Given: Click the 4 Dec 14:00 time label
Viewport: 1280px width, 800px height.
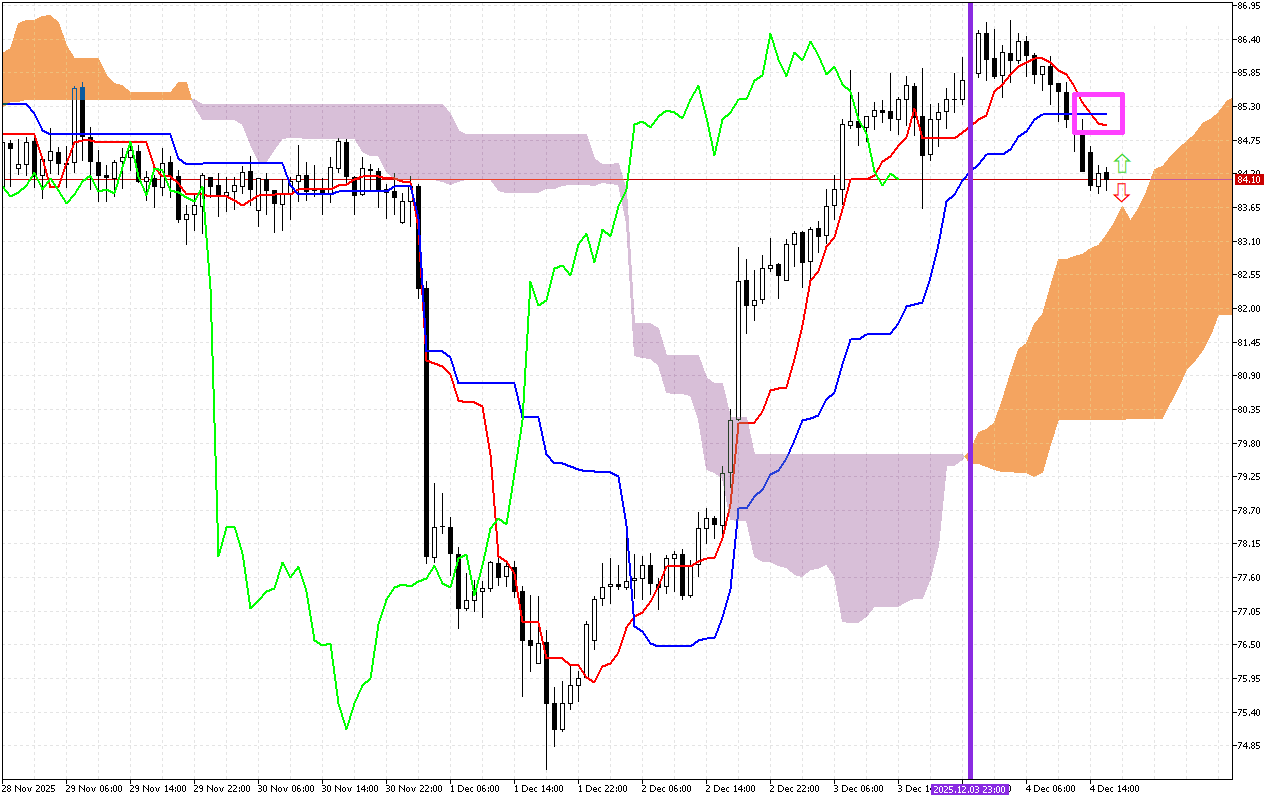Looking at the screenshot, I should [x=1114, y=789].
